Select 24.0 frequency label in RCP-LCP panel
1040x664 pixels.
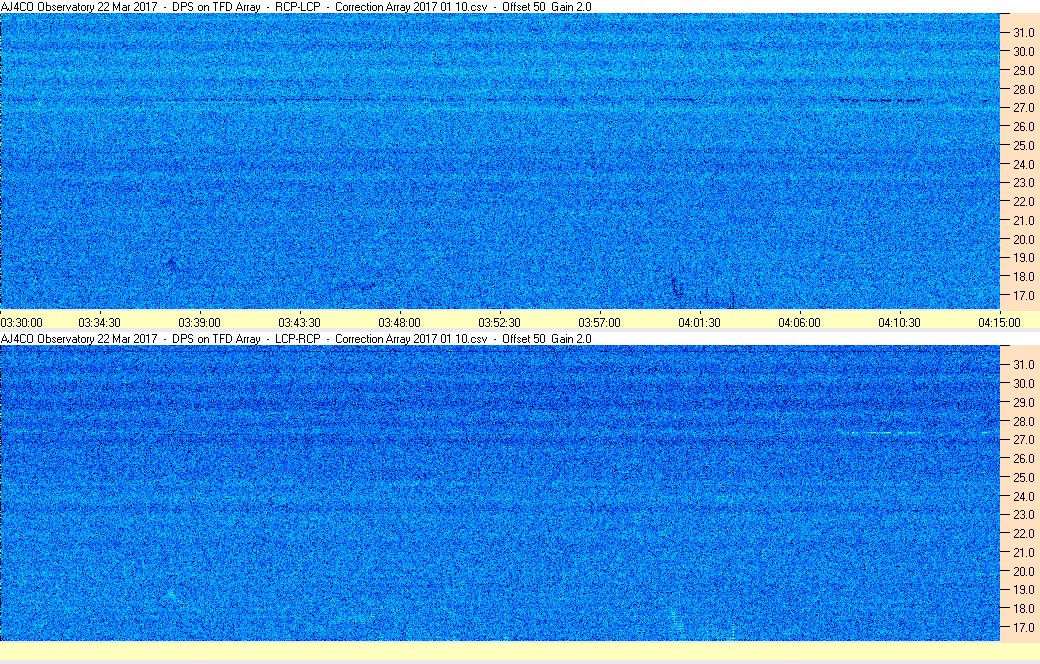point(1023,164)
